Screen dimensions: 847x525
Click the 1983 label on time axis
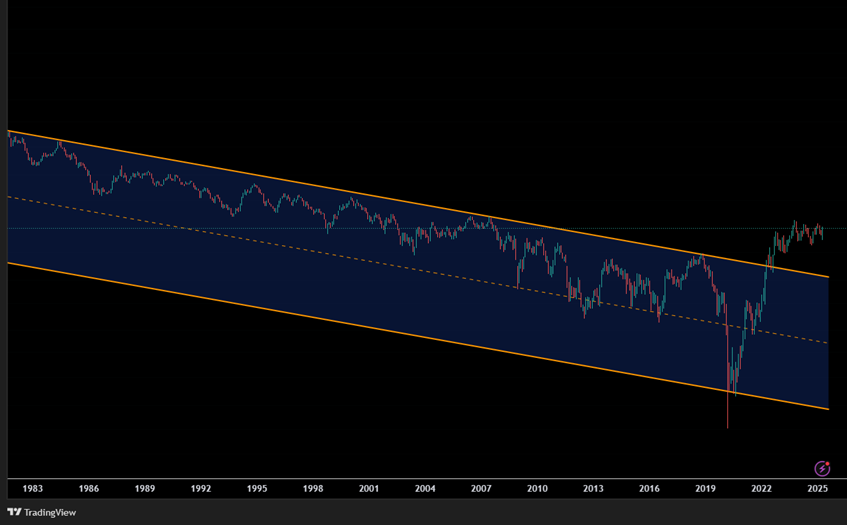click(x=32, y=488)
